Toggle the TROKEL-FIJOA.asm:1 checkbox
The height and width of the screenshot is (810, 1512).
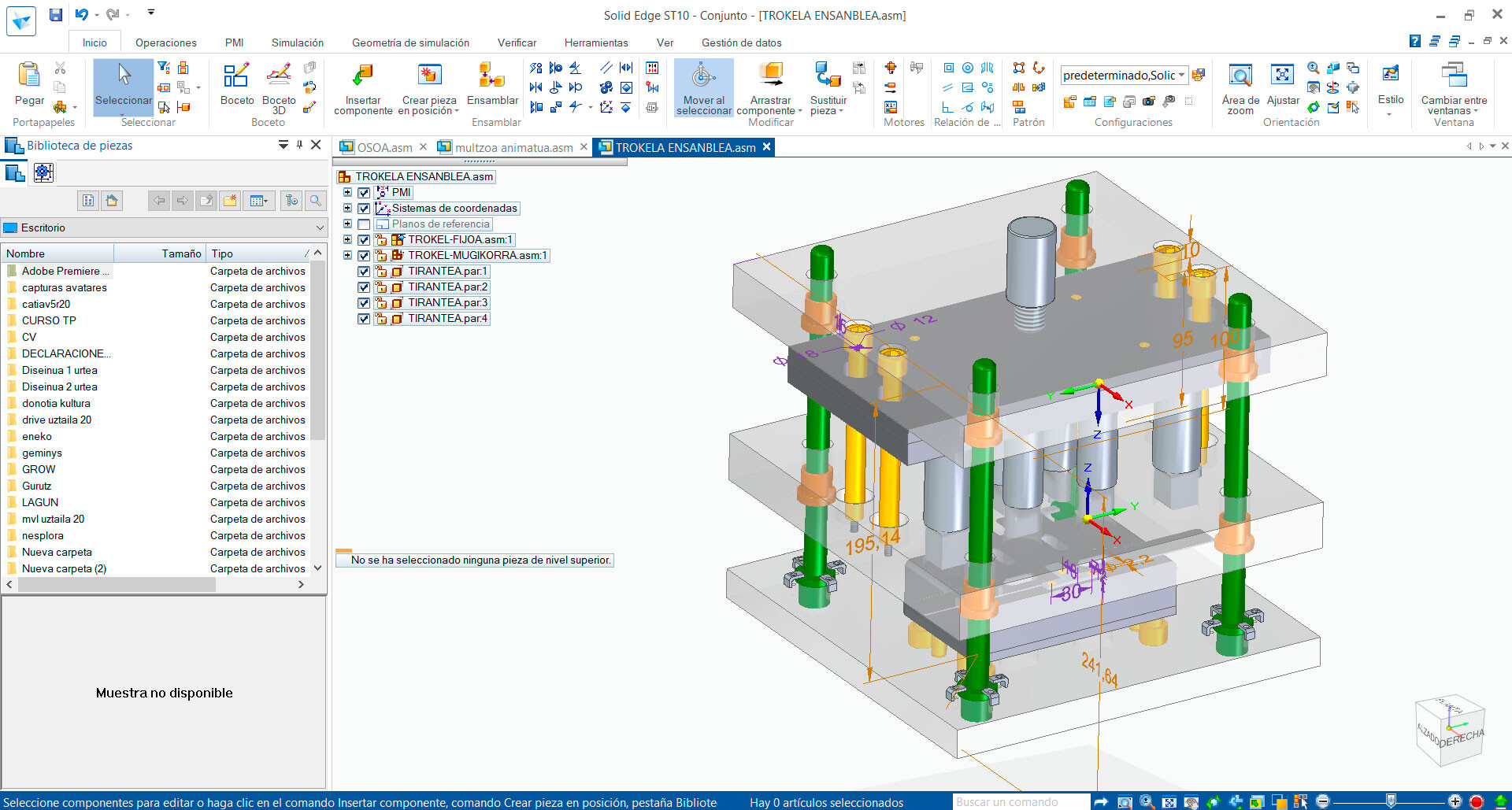(364, 240)
